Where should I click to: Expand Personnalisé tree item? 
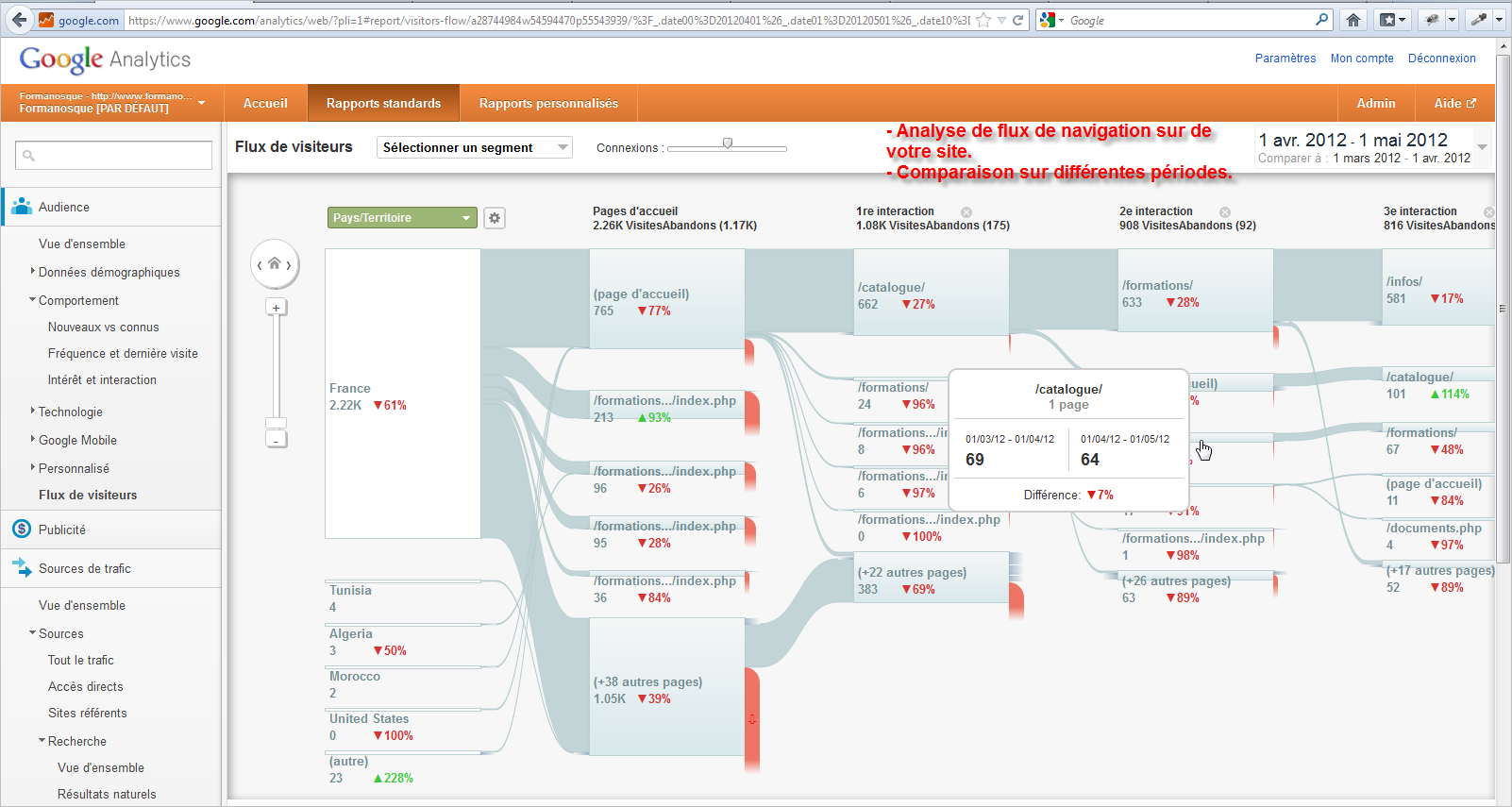(x=33, y=468)
